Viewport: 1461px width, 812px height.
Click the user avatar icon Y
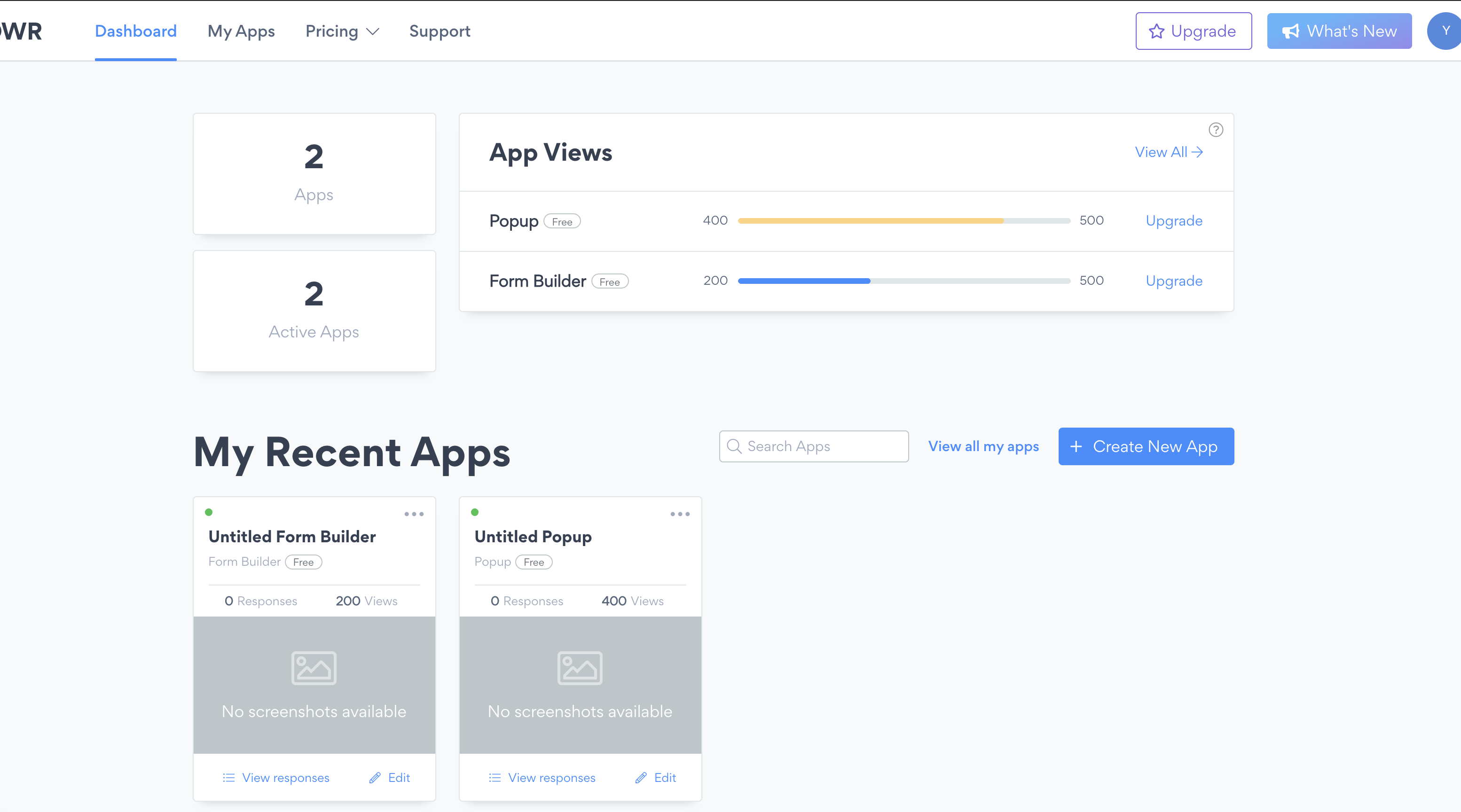[1445, 31]
